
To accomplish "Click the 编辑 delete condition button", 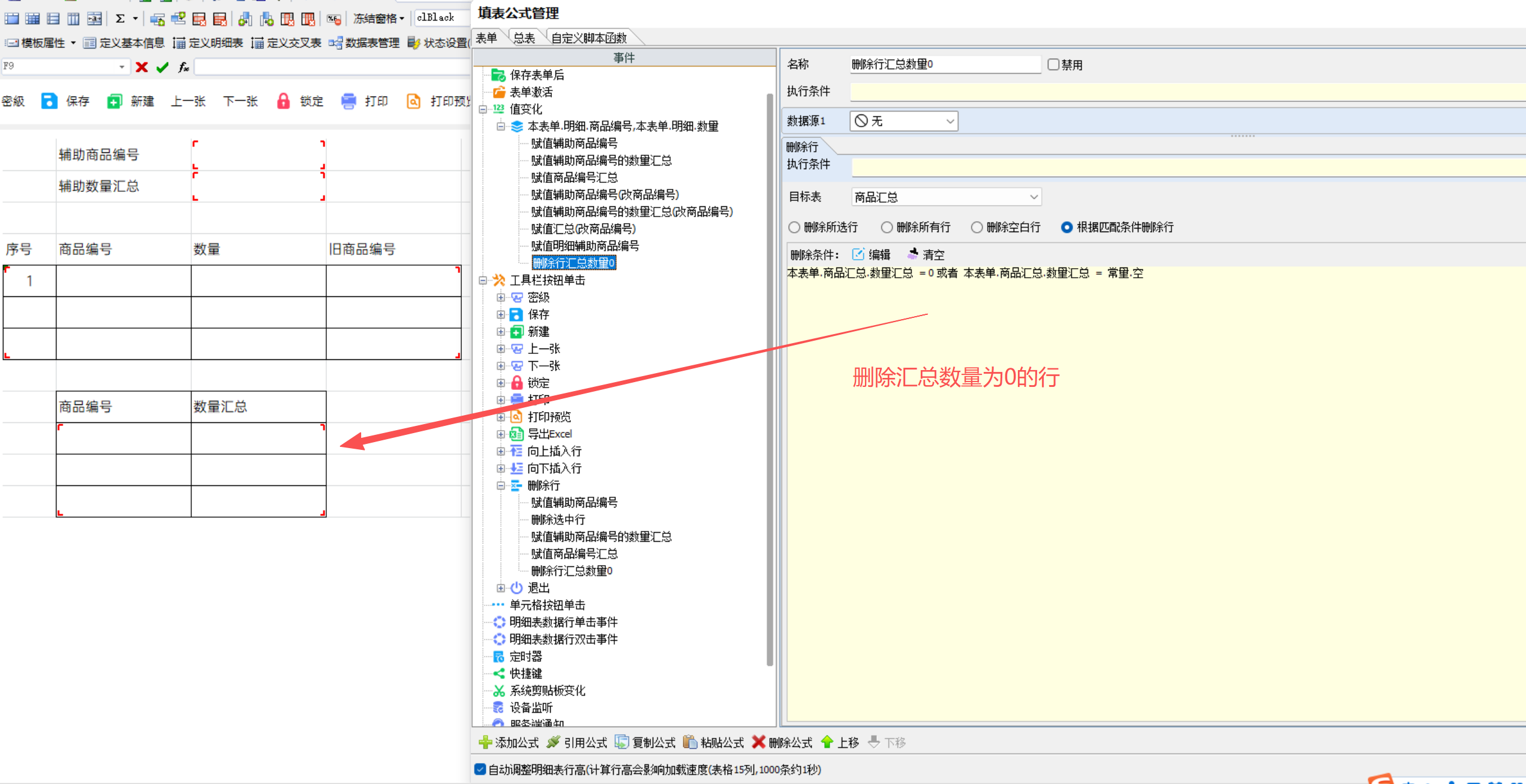I will click(872, 254).
